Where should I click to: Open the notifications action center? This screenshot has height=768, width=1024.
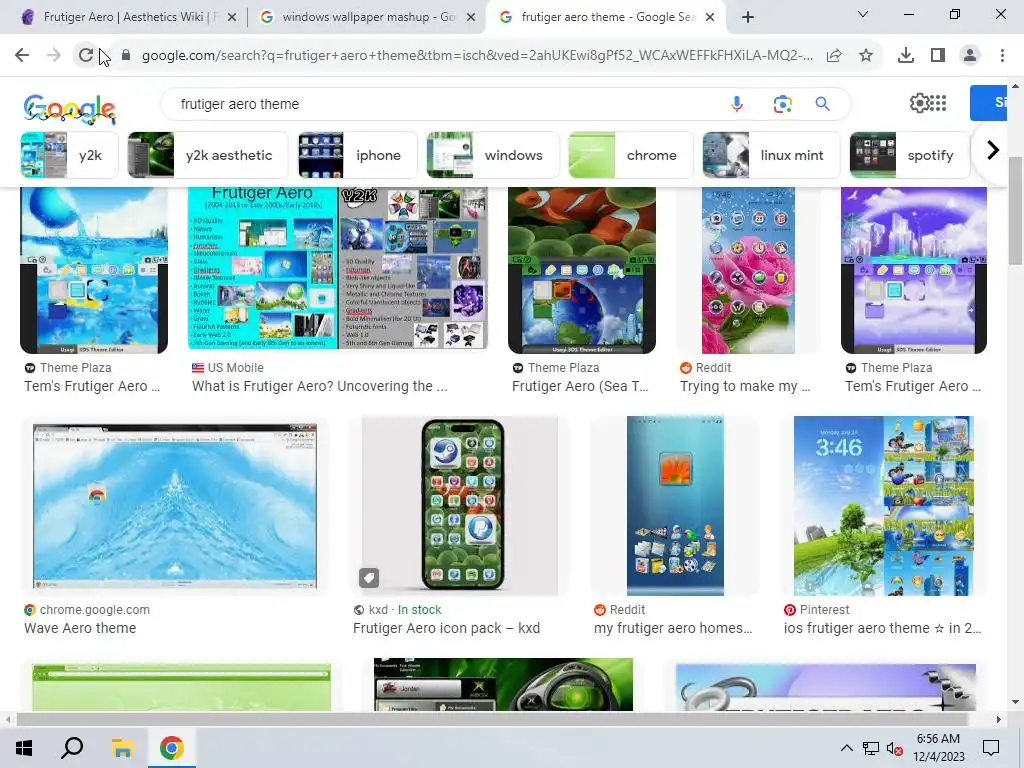(991, 748)
